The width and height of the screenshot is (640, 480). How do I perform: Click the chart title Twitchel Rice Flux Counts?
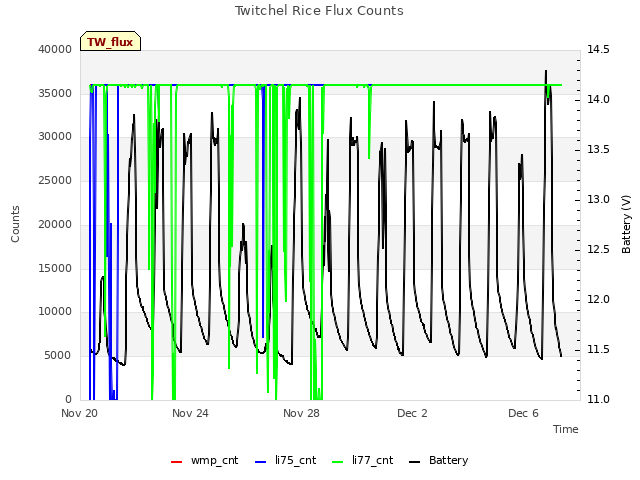(x=319, y=11)
